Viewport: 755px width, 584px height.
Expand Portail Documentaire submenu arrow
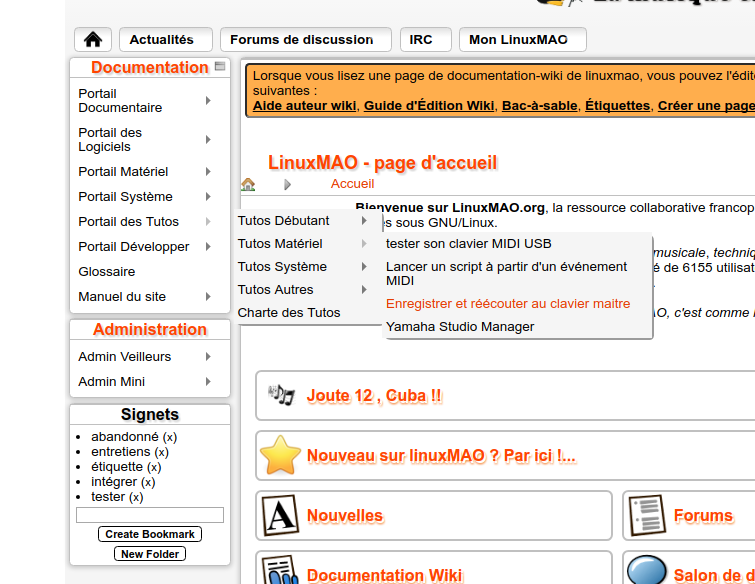208,100
